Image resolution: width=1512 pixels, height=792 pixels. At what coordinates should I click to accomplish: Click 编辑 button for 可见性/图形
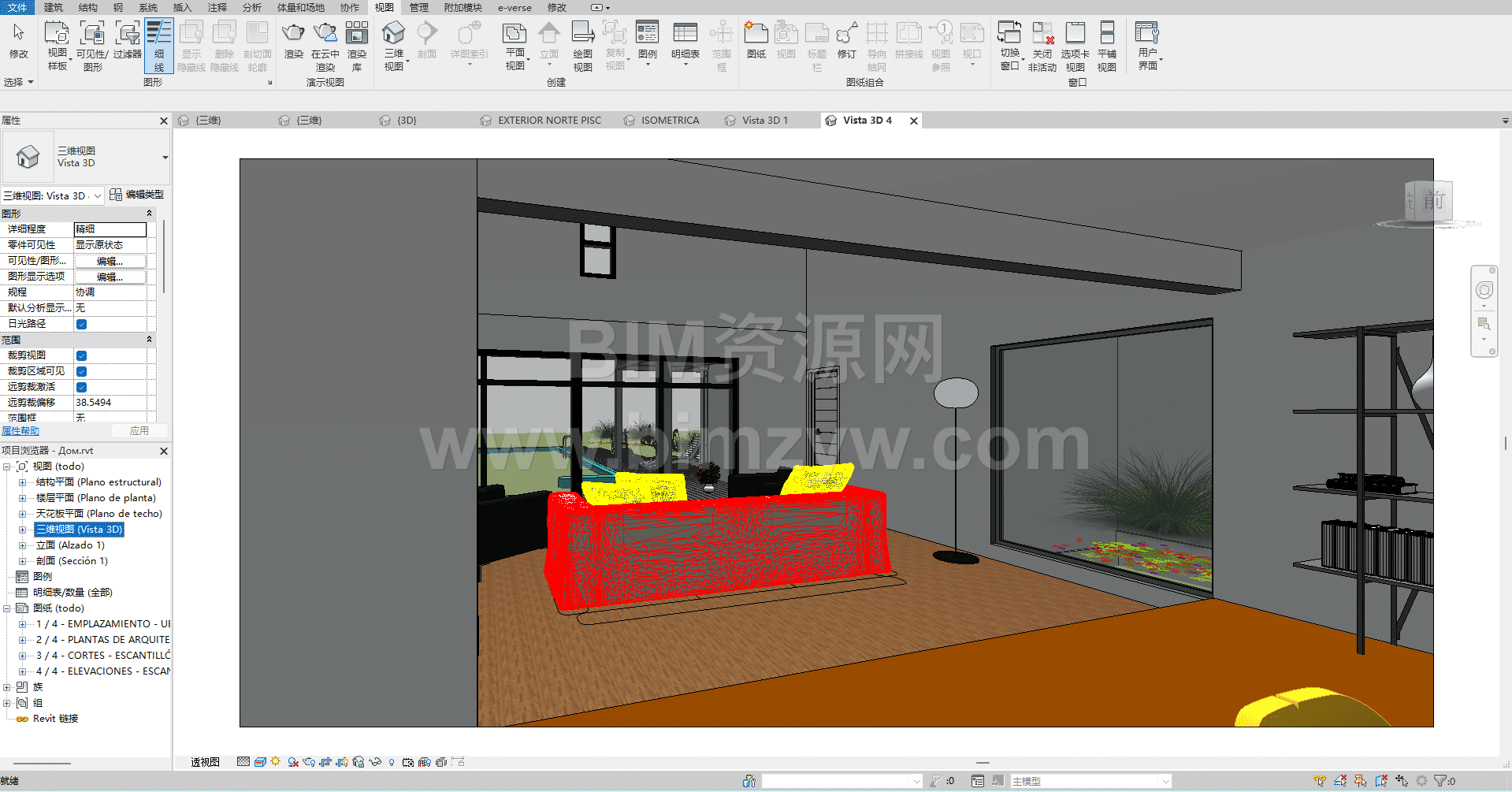[x=110, y=261]
